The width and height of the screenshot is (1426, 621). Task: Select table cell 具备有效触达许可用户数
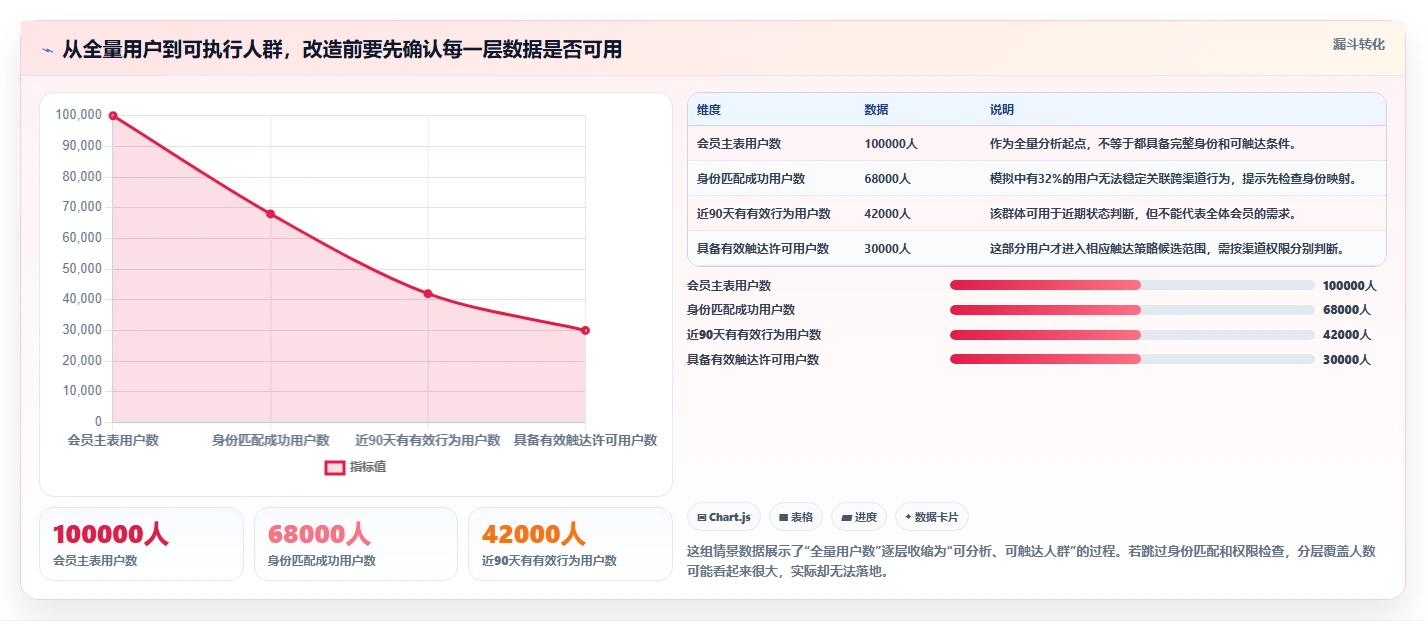tap(763, 249)
